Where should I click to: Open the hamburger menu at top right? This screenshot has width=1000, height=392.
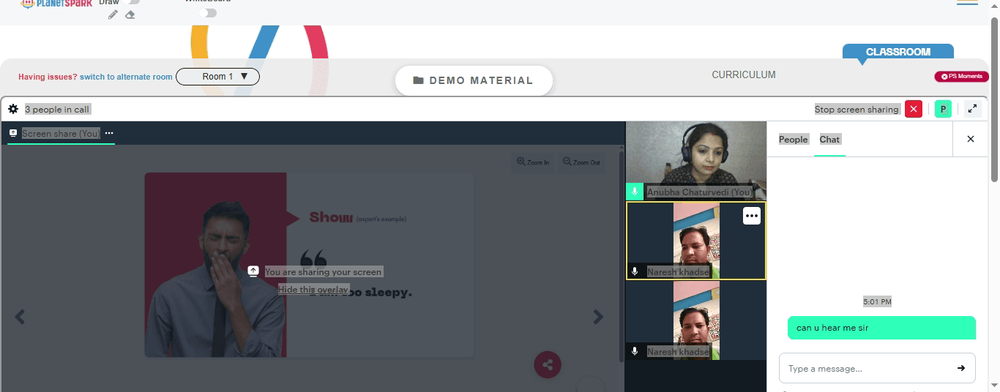[x=967, y=3]
